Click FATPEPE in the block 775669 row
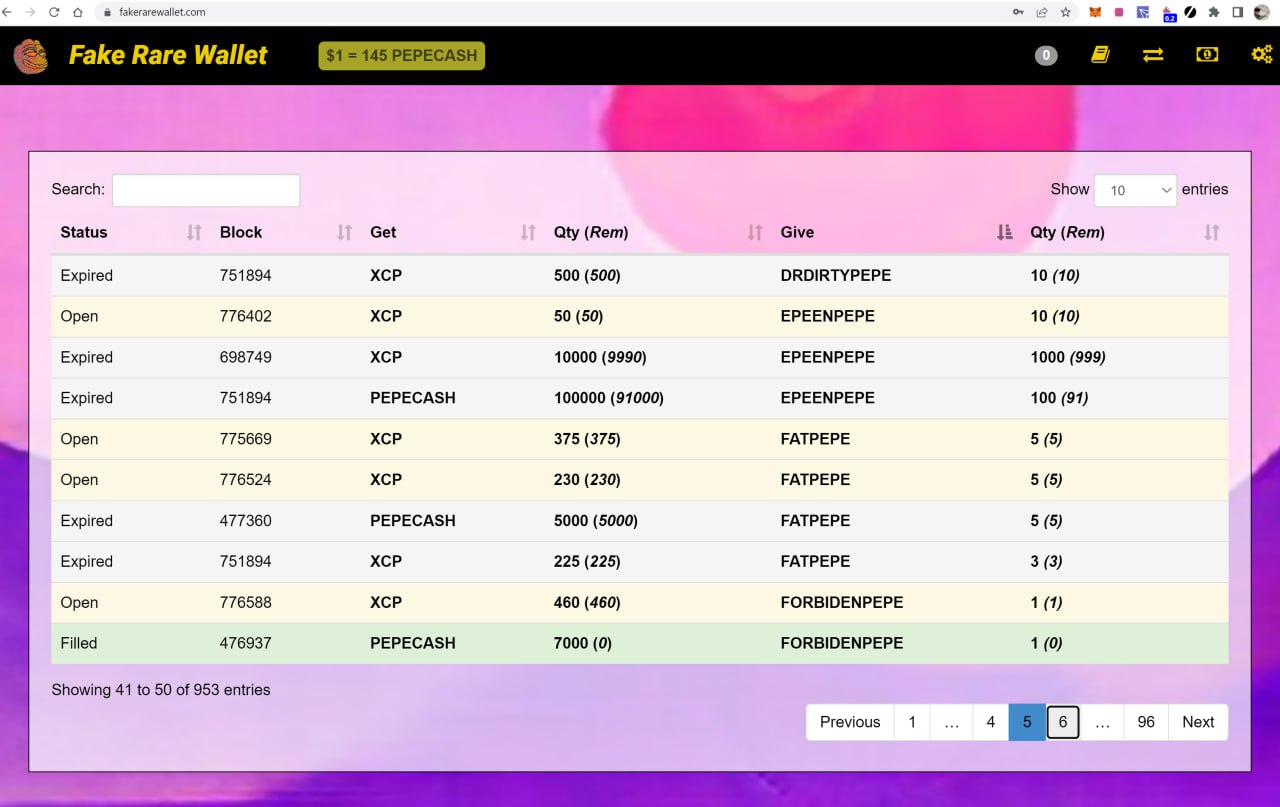Screen dimensions: 1280x807 click(x=816, y=439)
